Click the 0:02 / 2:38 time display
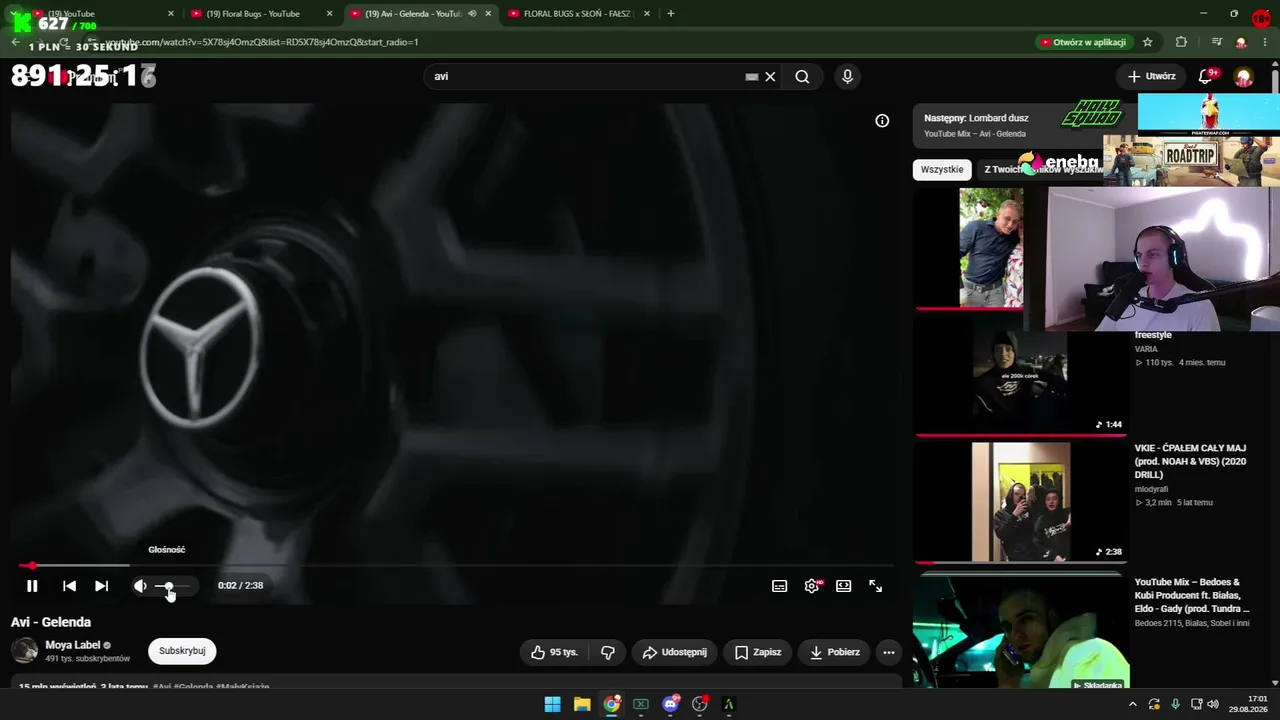The image size is (1280, 720). tap(240, 586)
